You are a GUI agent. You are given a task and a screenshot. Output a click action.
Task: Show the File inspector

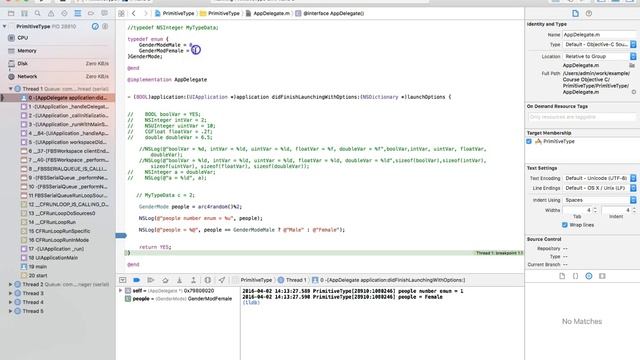[x=576, y=13]
